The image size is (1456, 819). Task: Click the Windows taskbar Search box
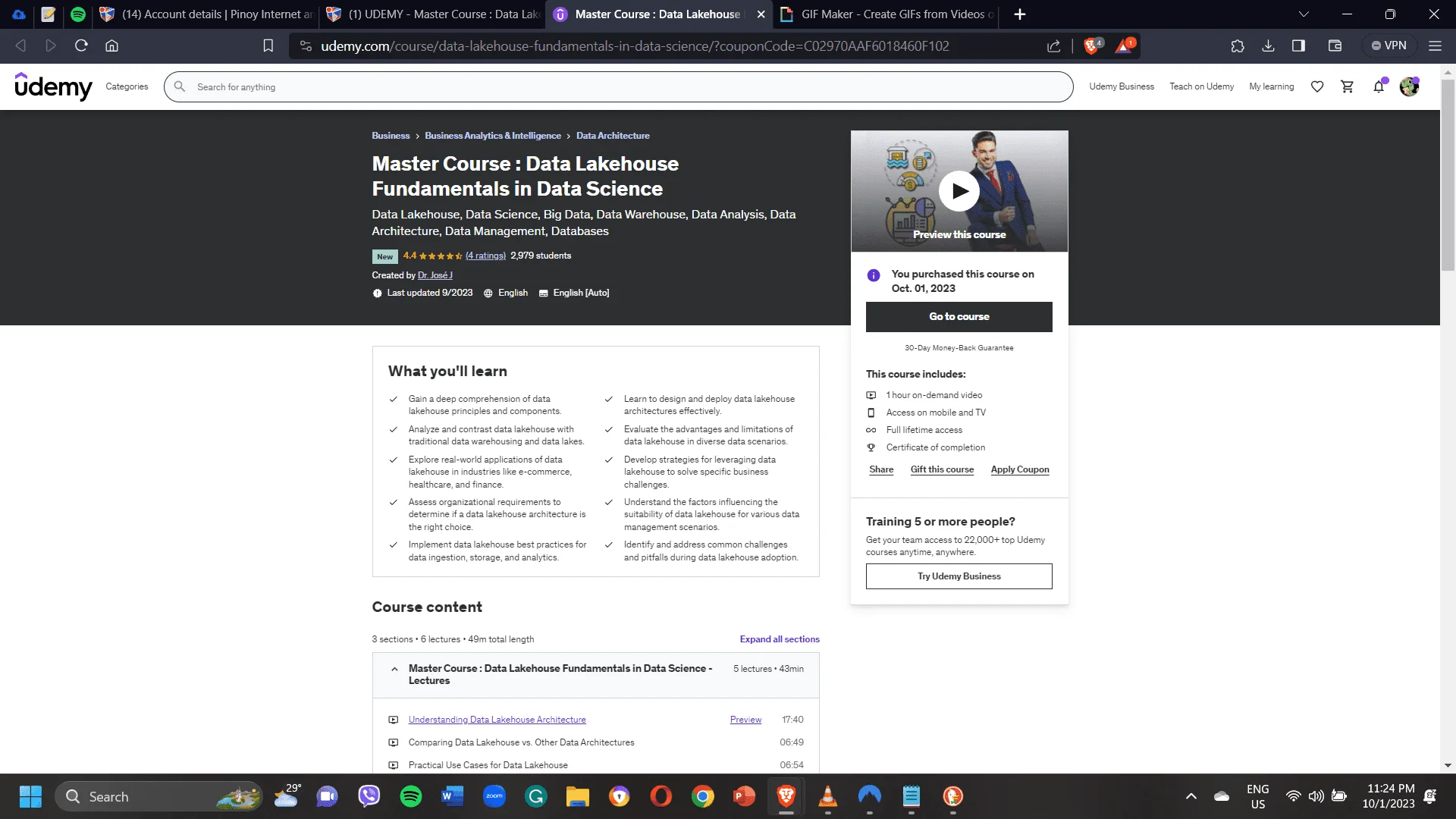pyautogui.click(x=158, y=796)
